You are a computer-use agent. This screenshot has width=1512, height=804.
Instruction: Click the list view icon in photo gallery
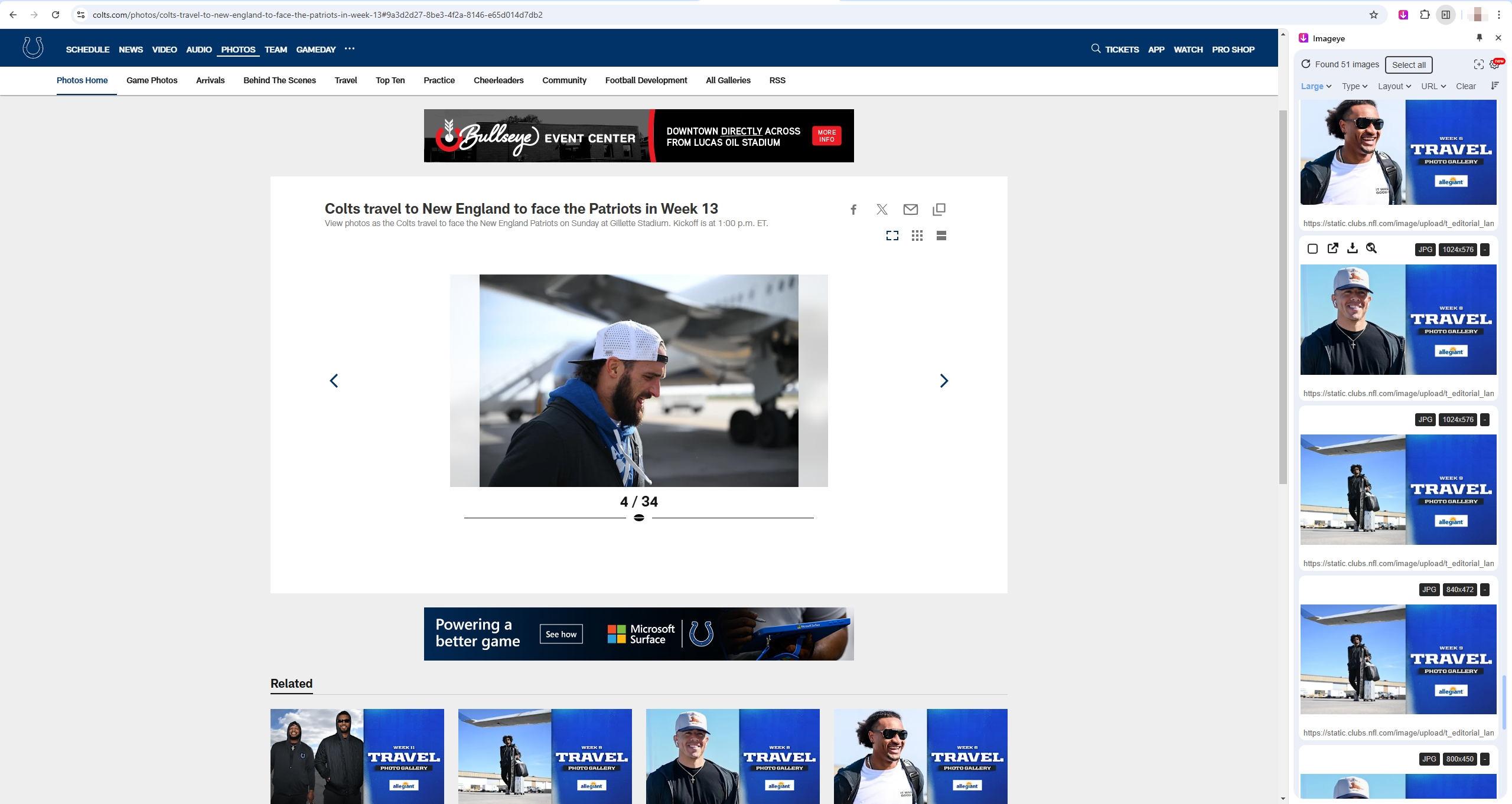pos(941,236)
